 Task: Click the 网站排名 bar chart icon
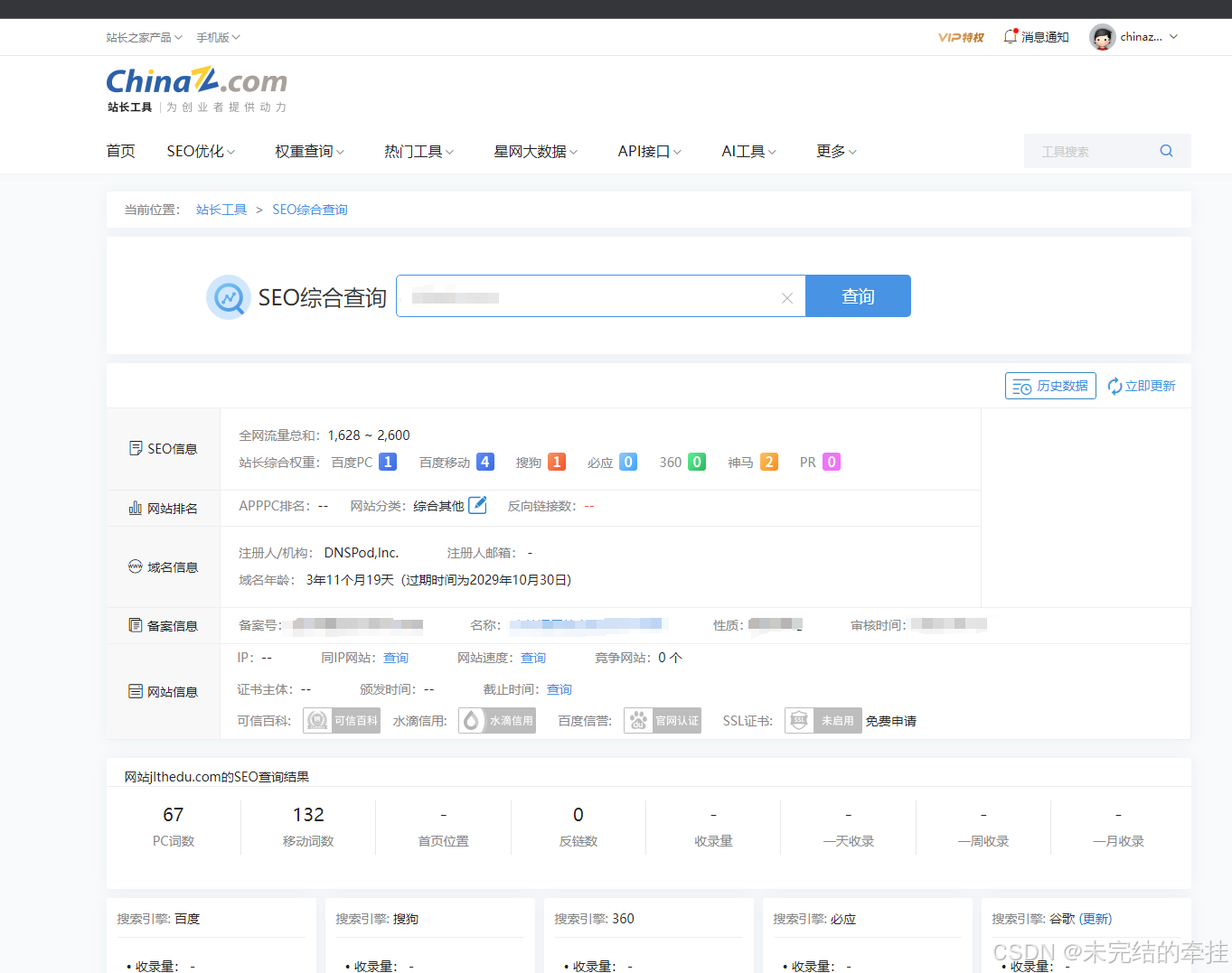pos(136,508)
